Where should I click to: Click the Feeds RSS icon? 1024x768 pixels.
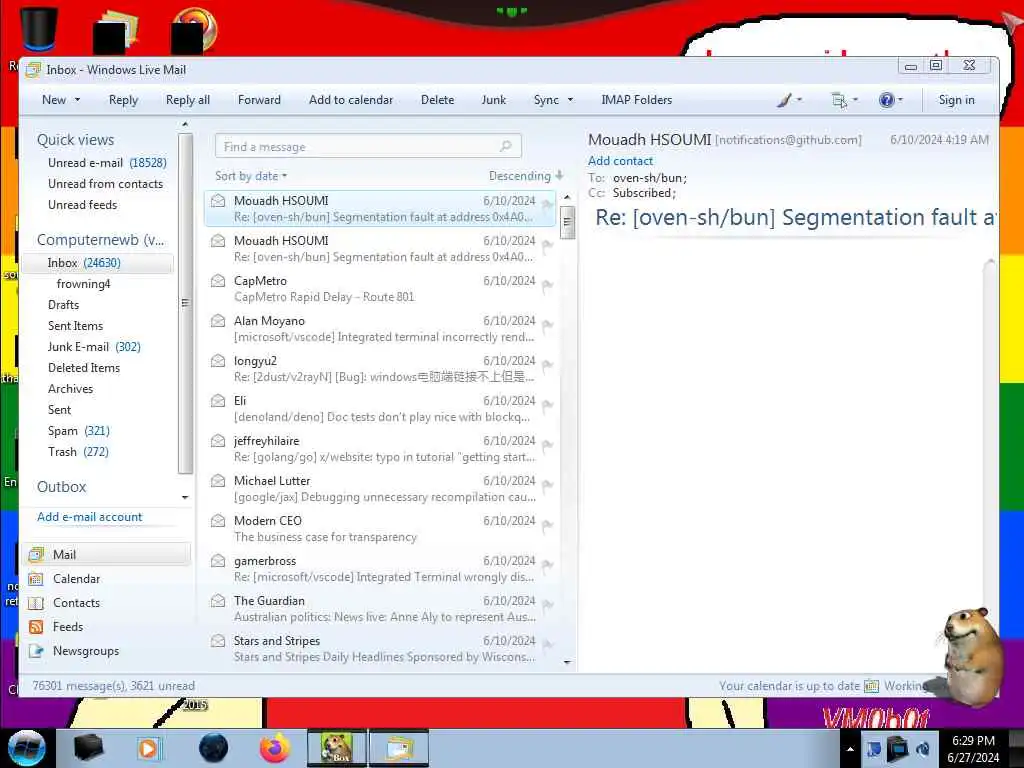36,627
